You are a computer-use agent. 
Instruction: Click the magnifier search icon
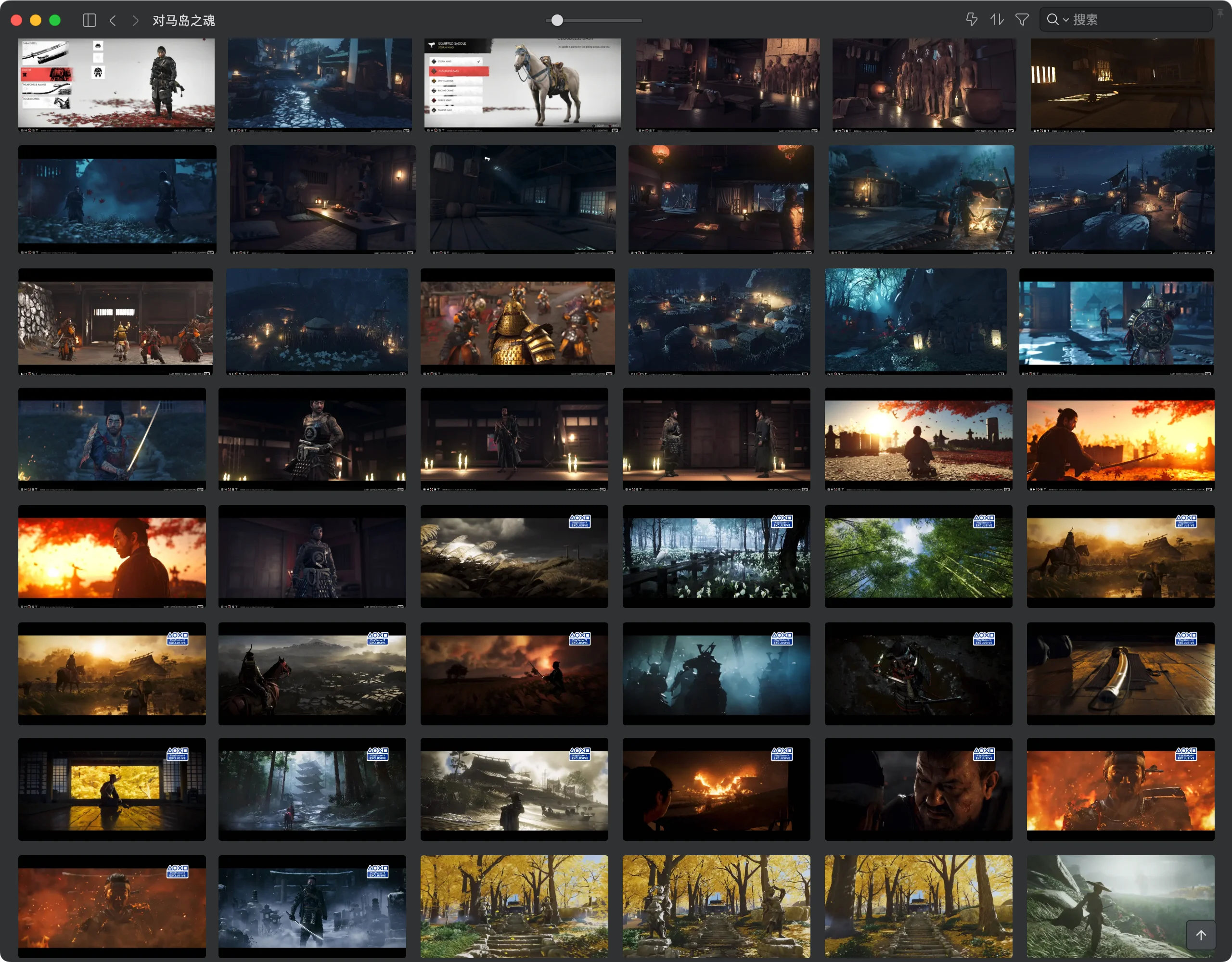point(1052,20)
